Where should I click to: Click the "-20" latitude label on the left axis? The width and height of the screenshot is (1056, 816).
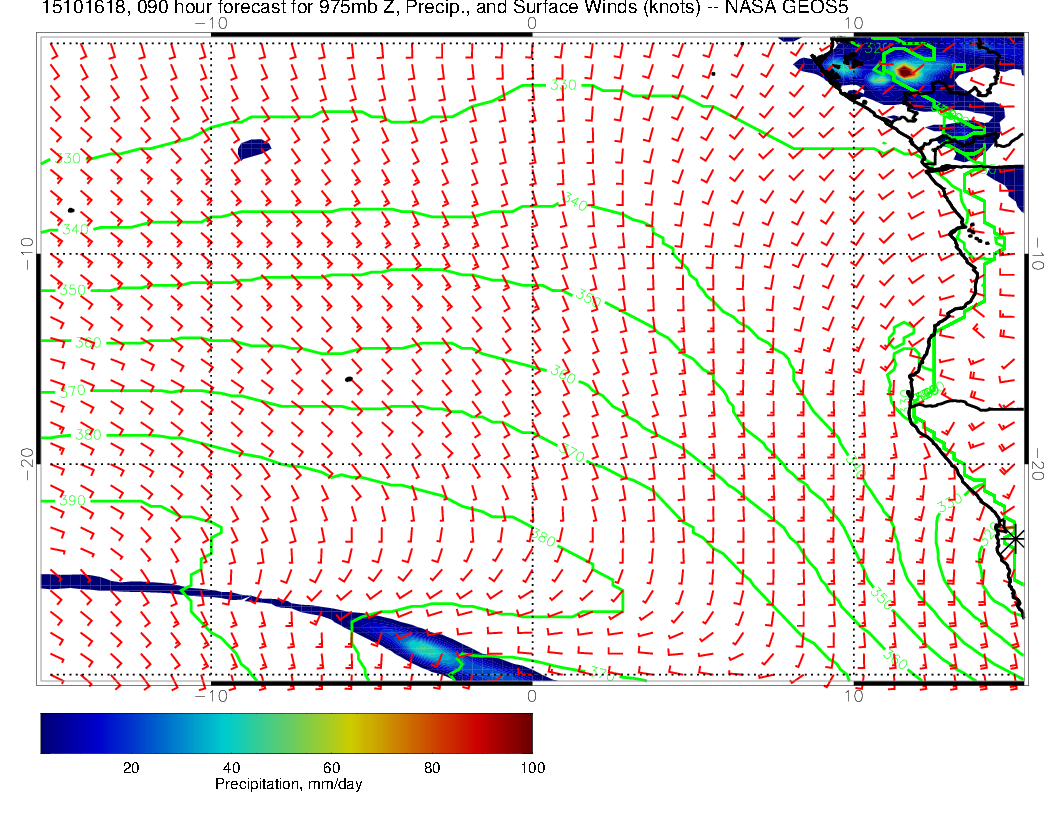26,460
